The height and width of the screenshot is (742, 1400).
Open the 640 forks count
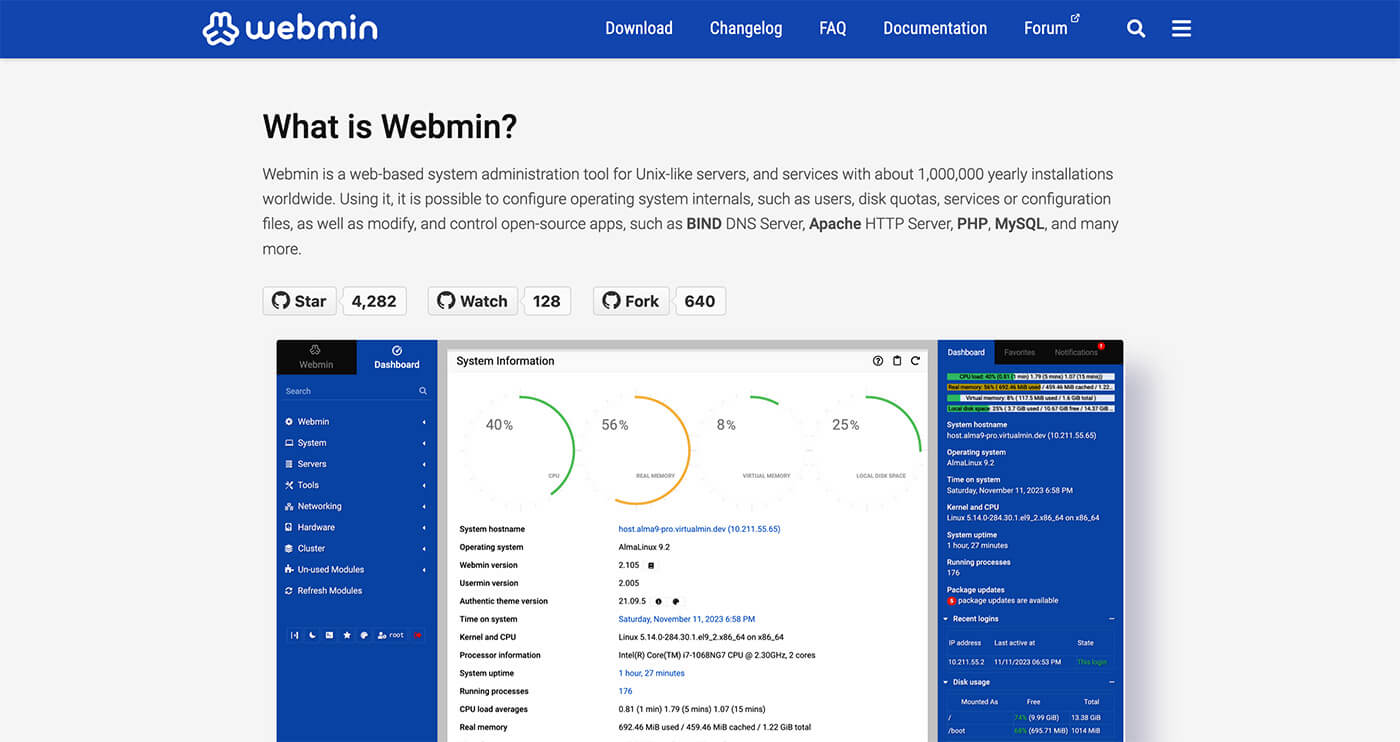click(x=700, y=301)
